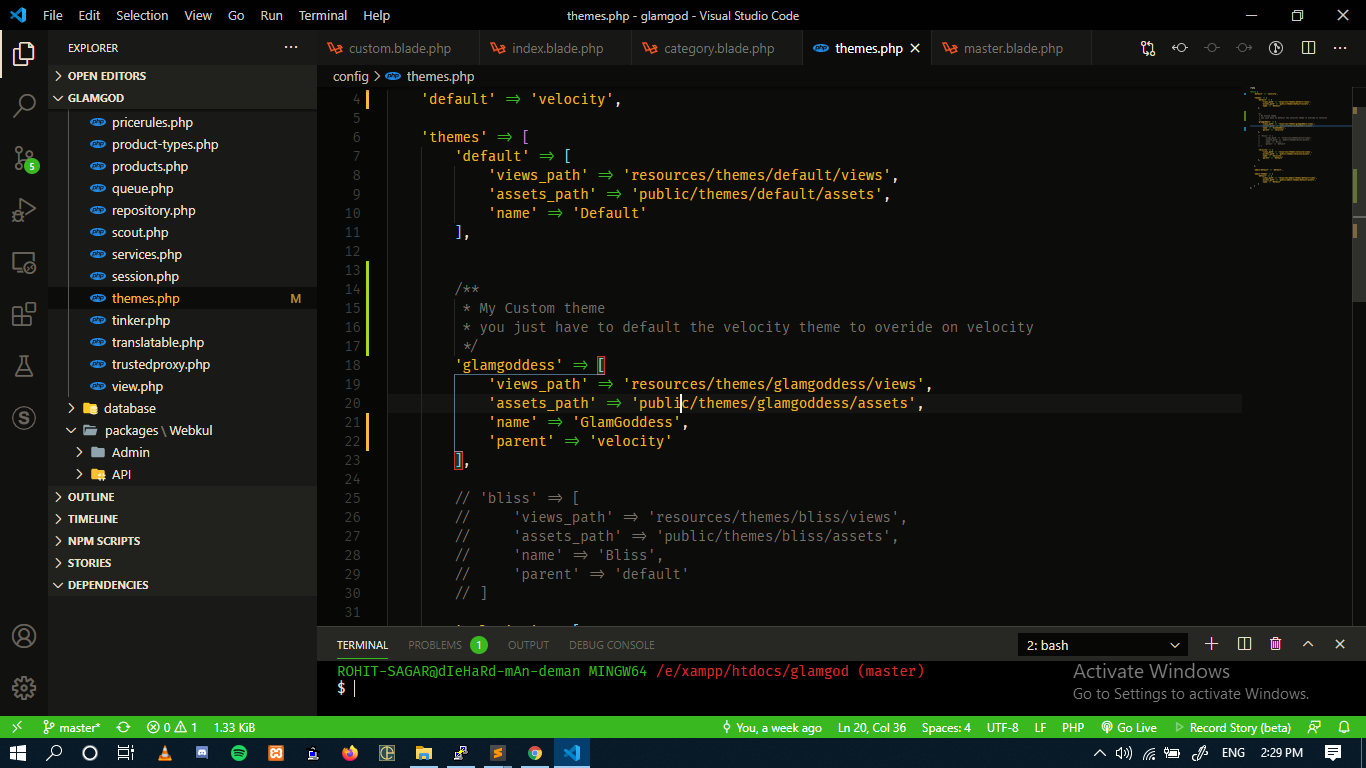The width and height of the screenshot is (1366, 768).
Task: Open the Remote Explorer view
Action: 24,263
